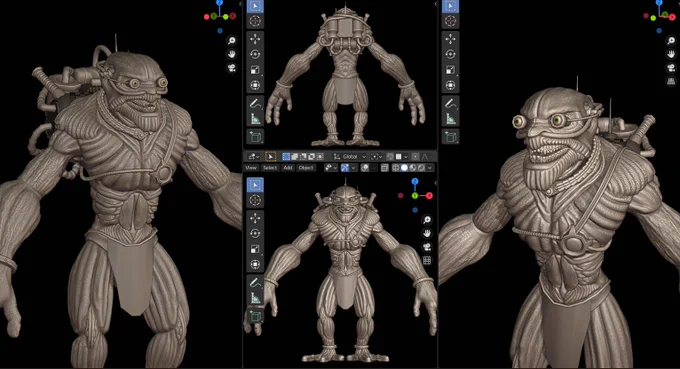Click the pan hand icon in left viewport
Viewport: 680px width, 369px height.
tap(232, 54)
